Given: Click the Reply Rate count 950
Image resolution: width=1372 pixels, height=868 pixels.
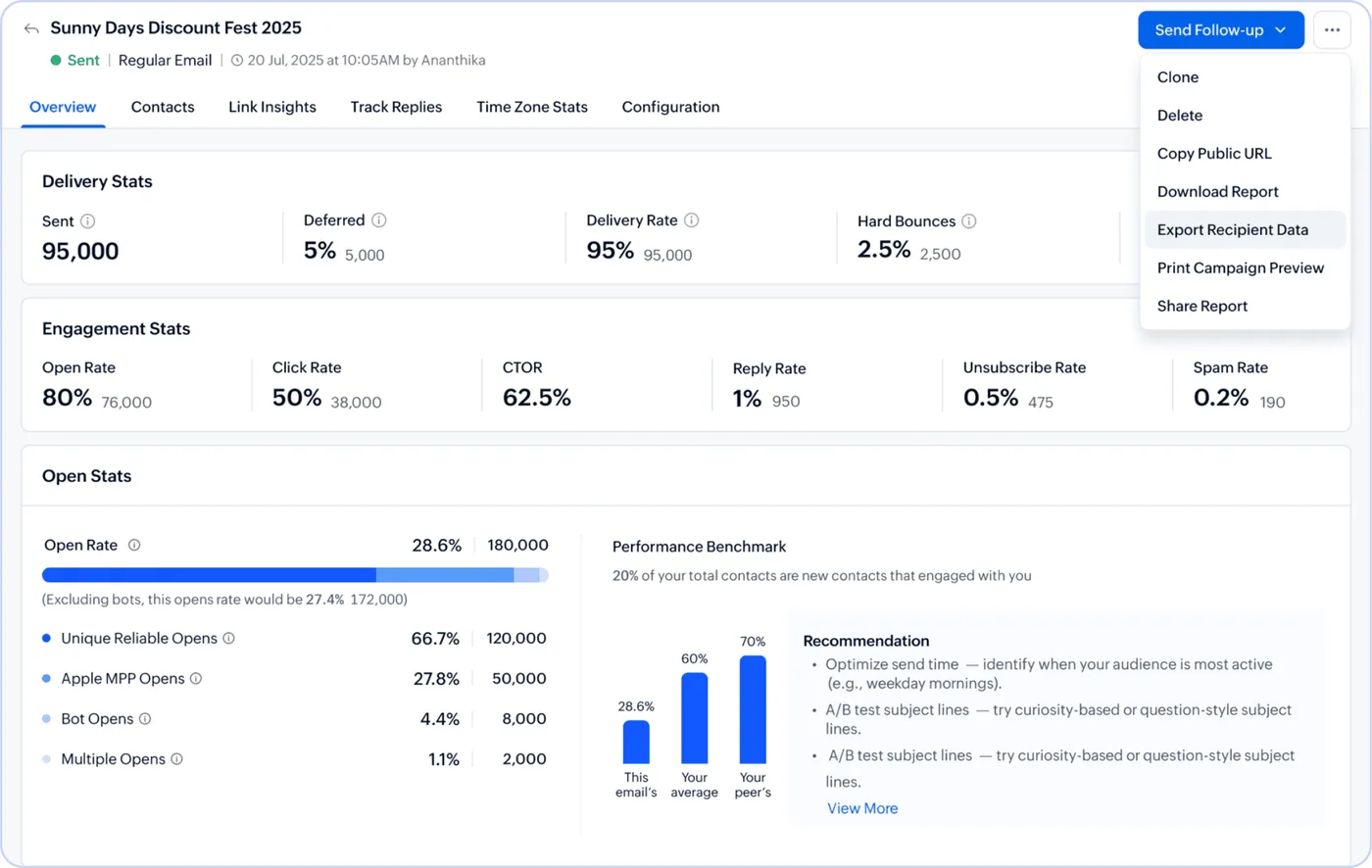Looking at the screenshot, I should tap(786, 401).
